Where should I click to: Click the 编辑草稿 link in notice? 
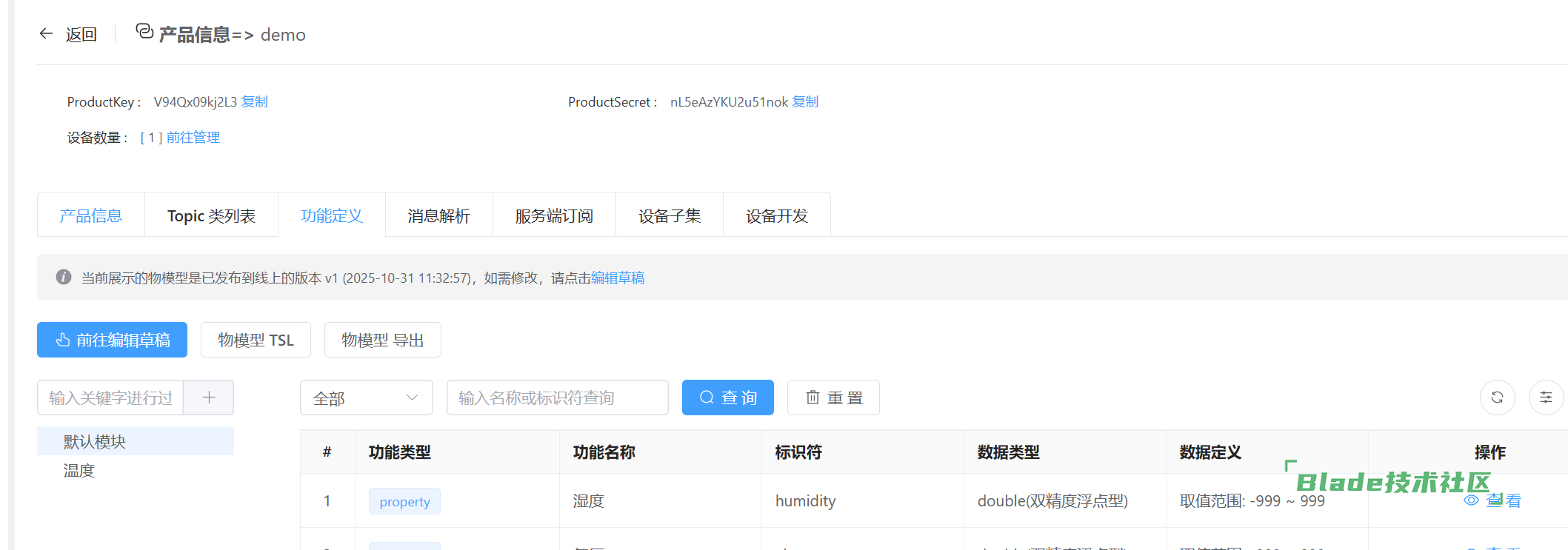click(618, 278)
